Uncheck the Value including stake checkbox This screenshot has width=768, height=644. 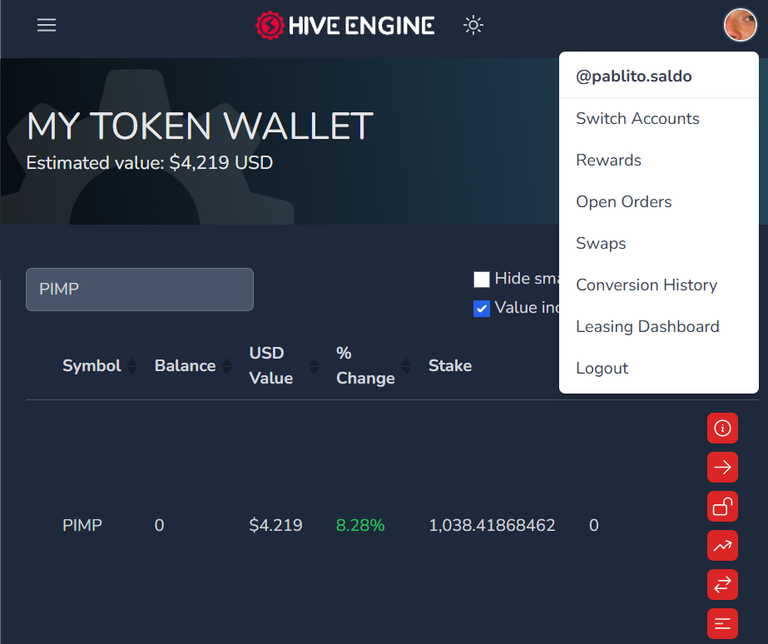coord(481,309)
